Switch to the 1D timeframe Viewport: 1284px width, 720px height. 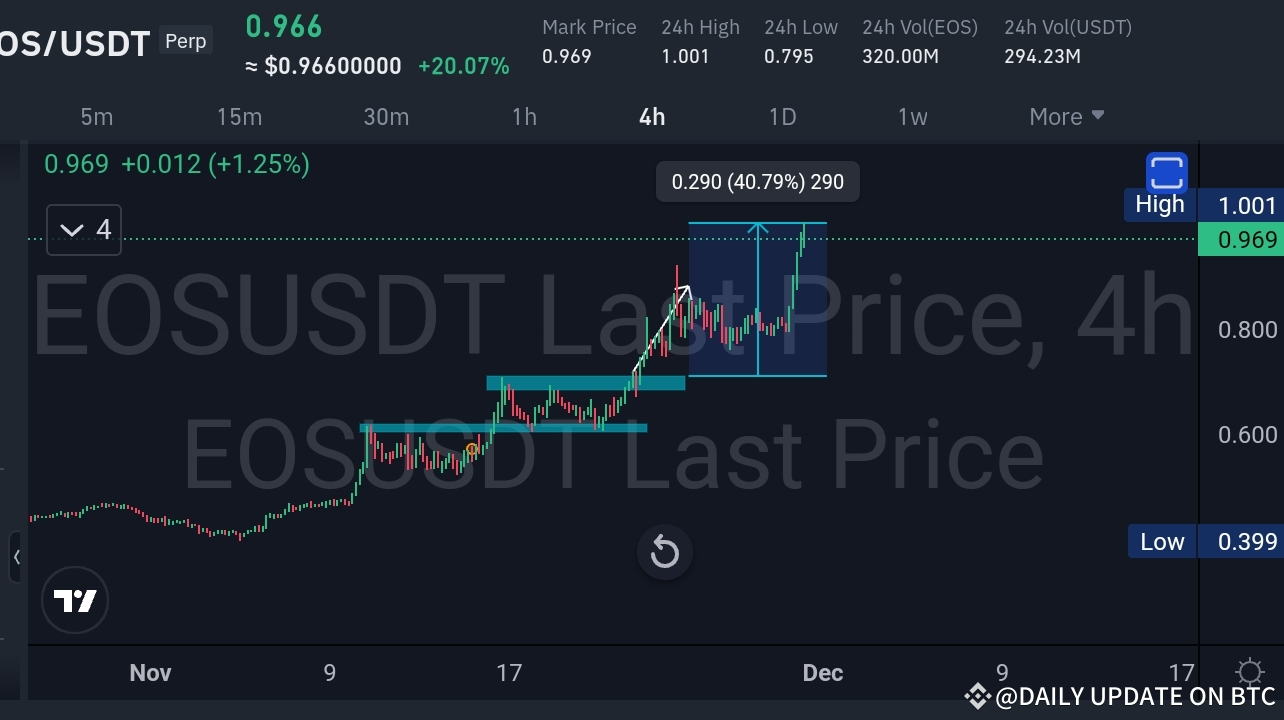coord(782,117)
